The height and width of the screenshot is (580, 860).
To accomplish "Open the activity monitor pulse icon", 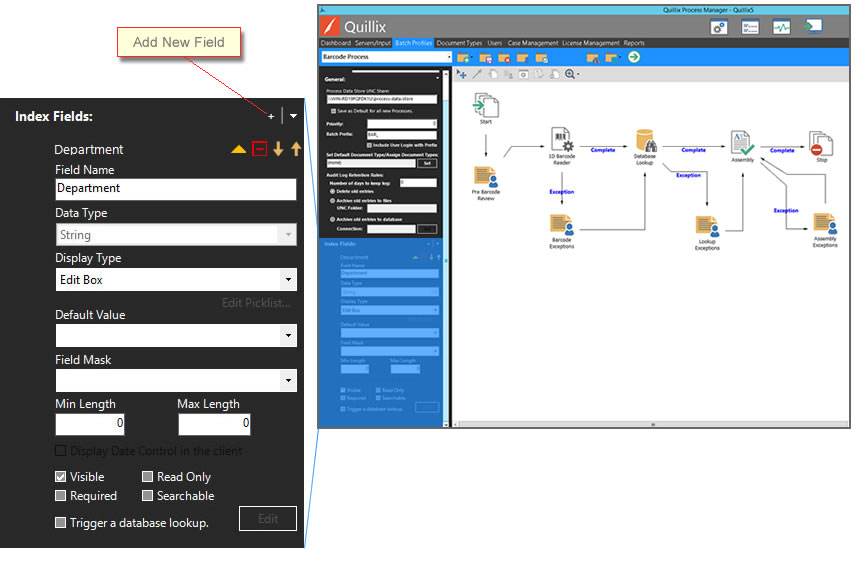I will (x=781, y=27).
